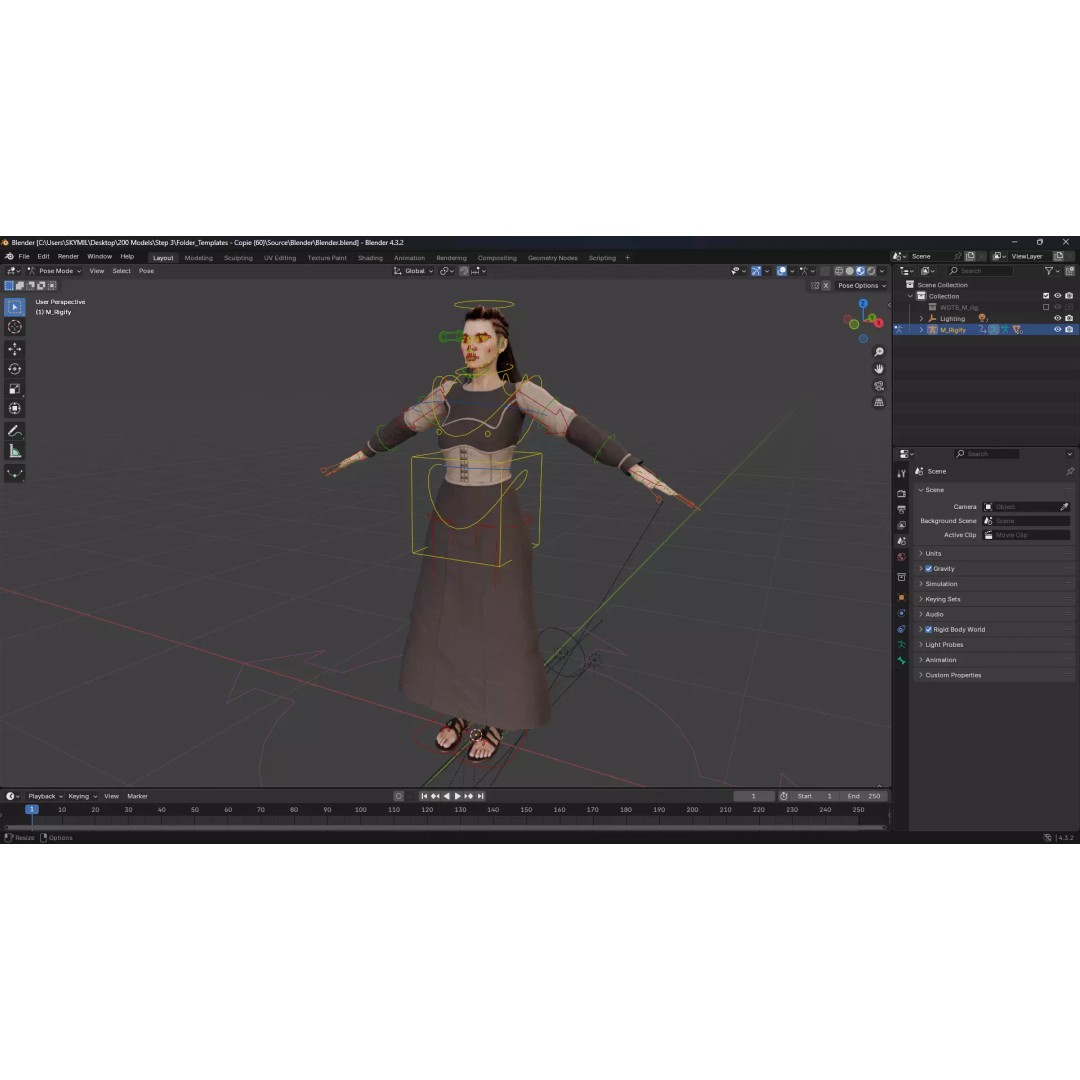The width and height of the screenshot is (1080, 1080).
Task: Expand the Simulation panel
Action: [x=995, y=584]
